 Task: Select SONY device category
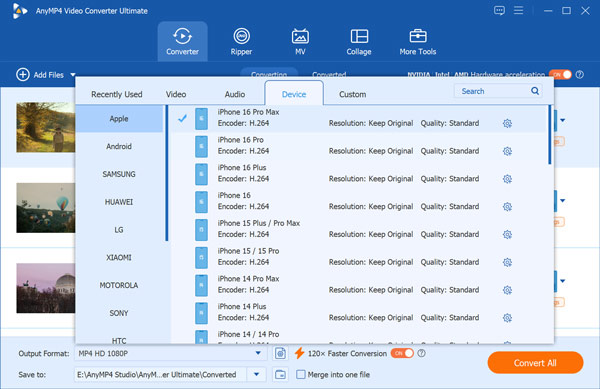[x=119, y=313]
